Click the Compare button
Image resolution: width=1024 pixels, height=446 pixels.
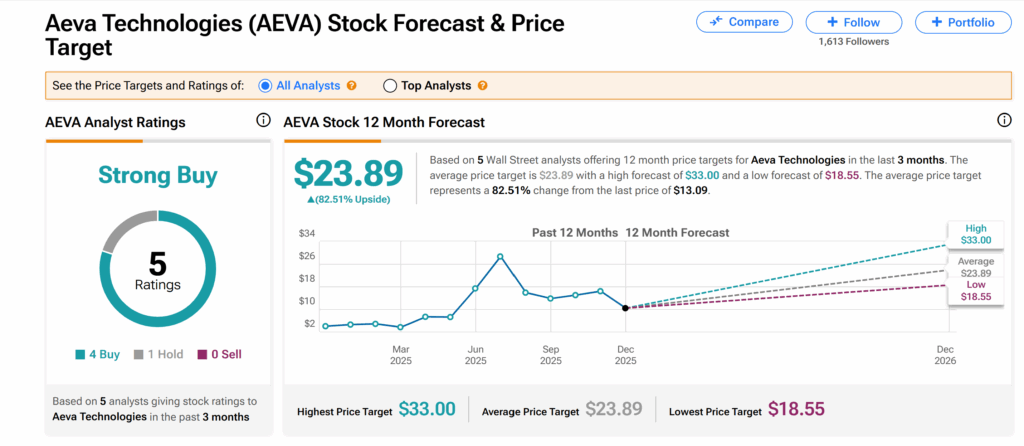point(744,22)
